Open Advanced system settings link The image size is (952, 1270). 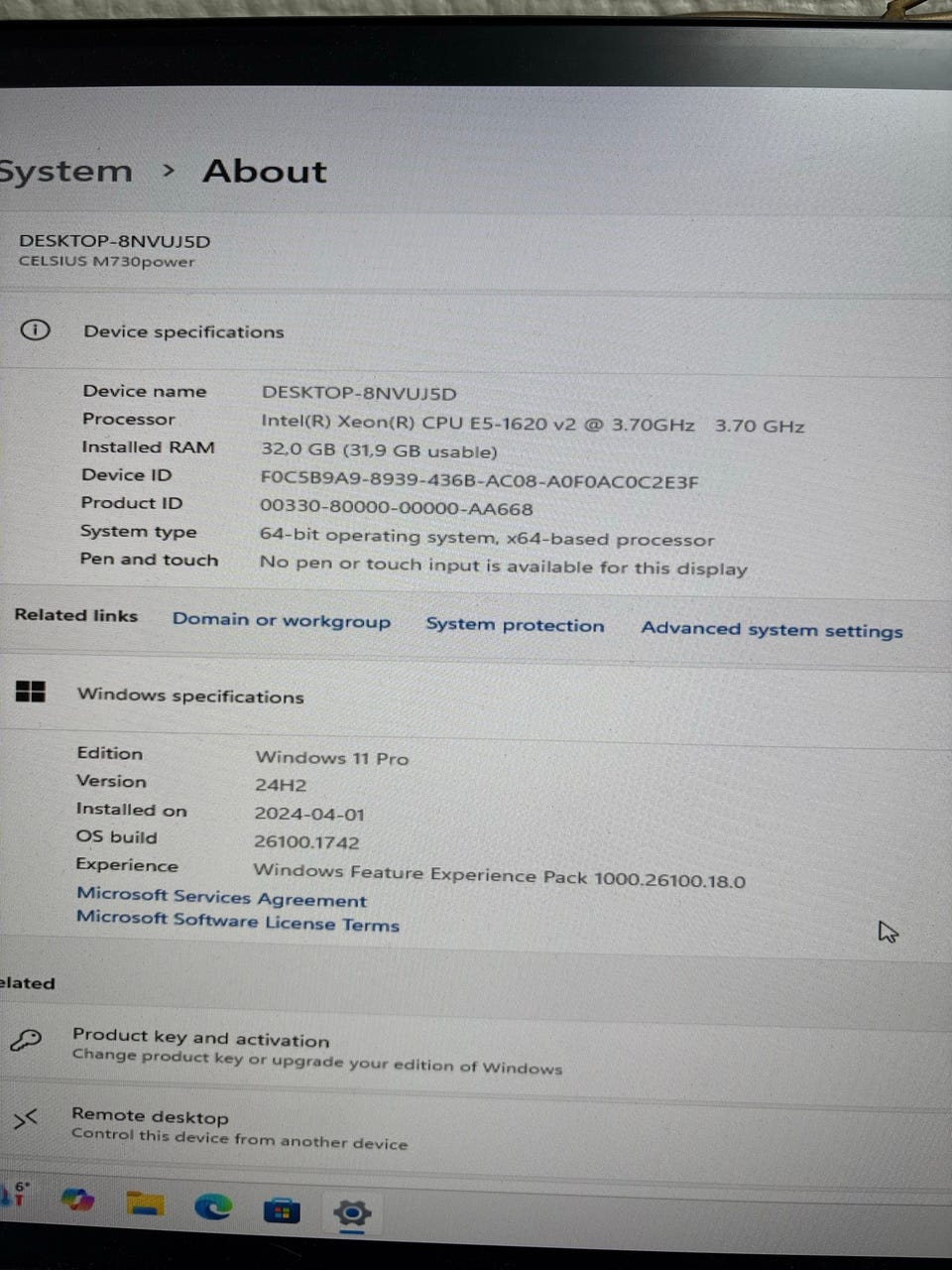[772, 629]
